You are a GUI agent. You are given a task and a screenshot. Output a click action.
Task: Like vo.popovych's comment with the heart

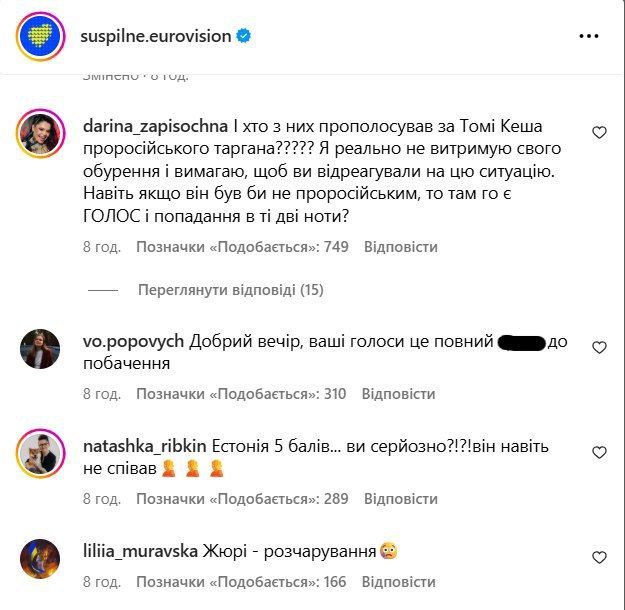point(599,348)
